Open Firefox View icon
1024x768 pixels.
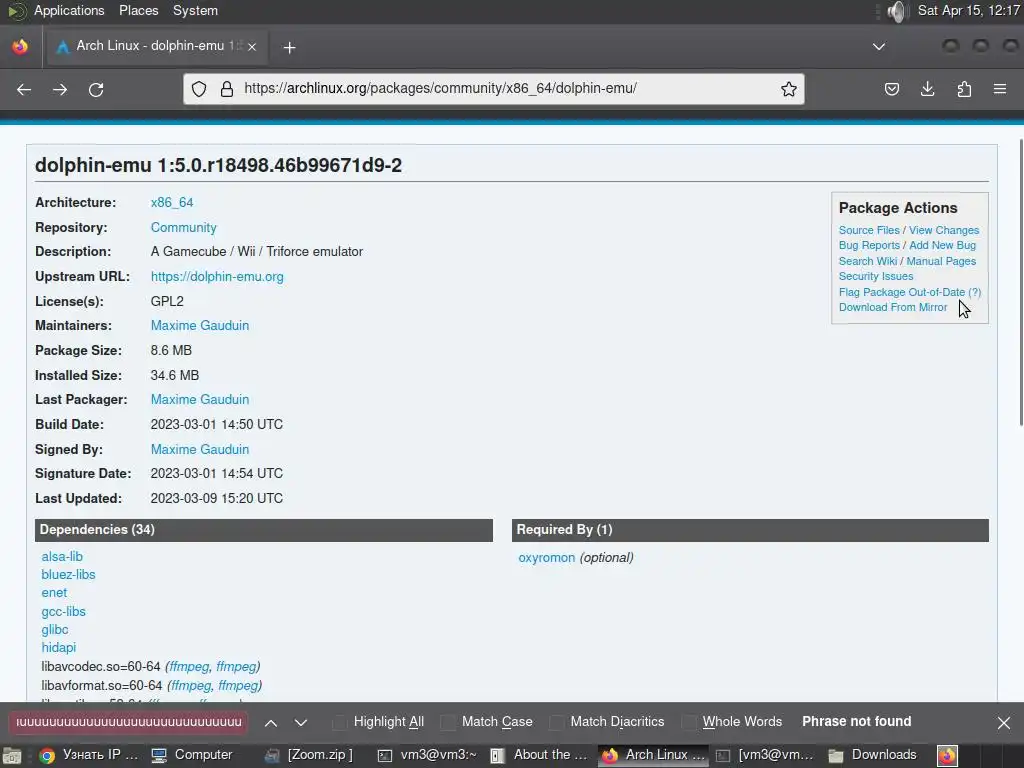20,46
